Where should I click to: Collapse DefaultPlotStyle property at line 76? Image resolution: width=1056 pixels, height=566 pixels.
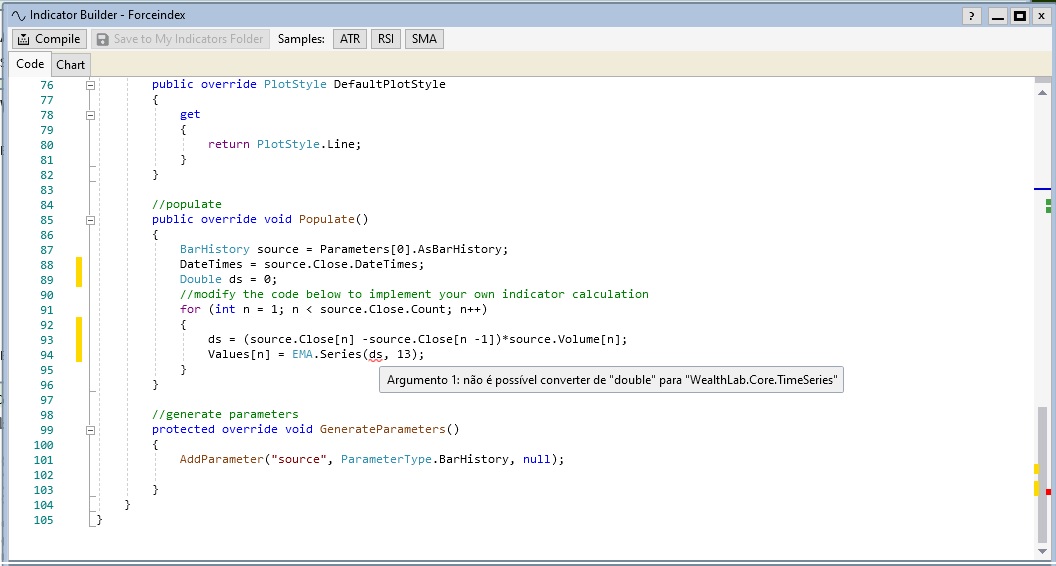91,86
